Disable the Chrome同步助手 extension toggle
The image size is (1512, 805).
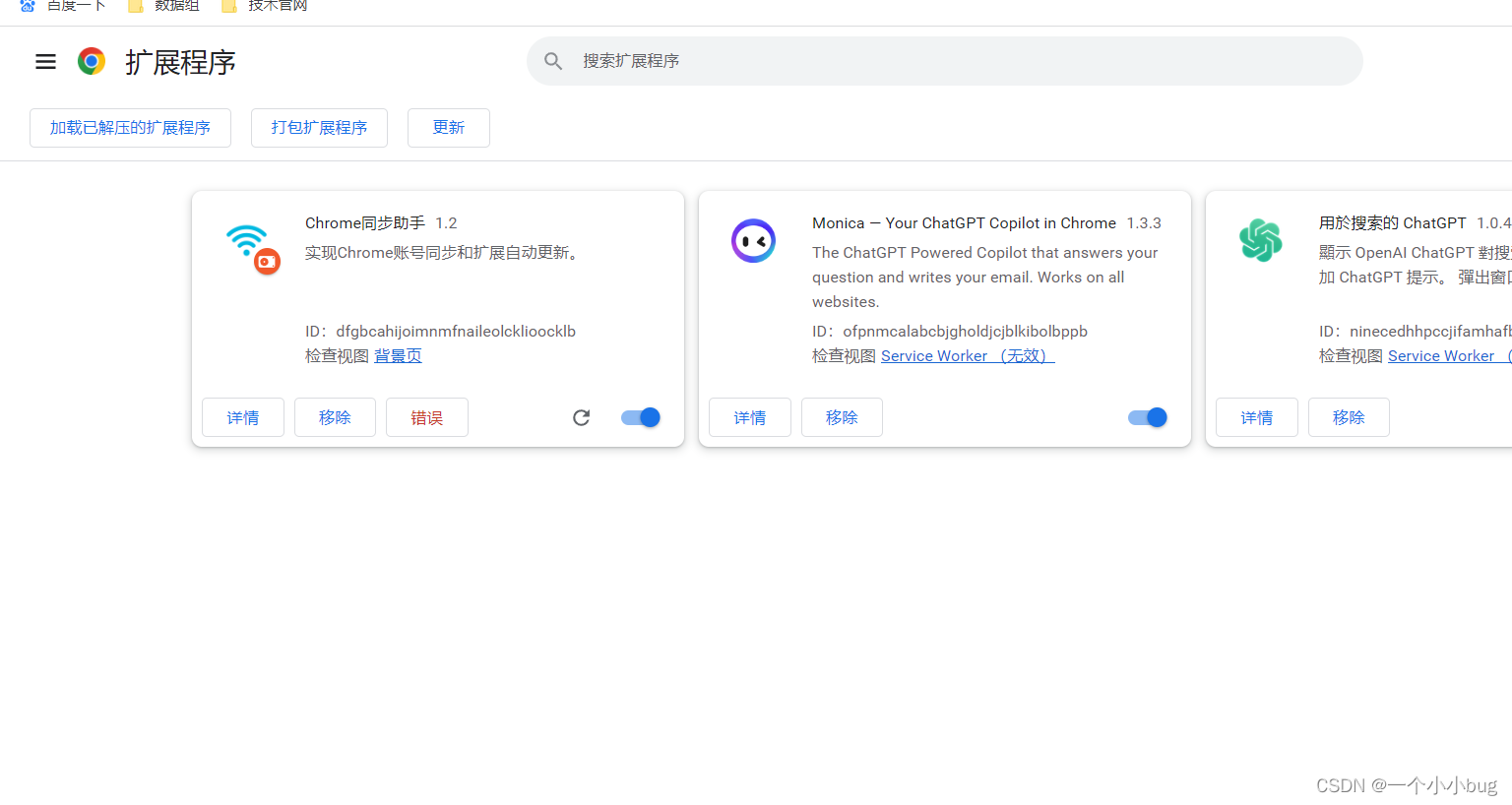point(641,417)
